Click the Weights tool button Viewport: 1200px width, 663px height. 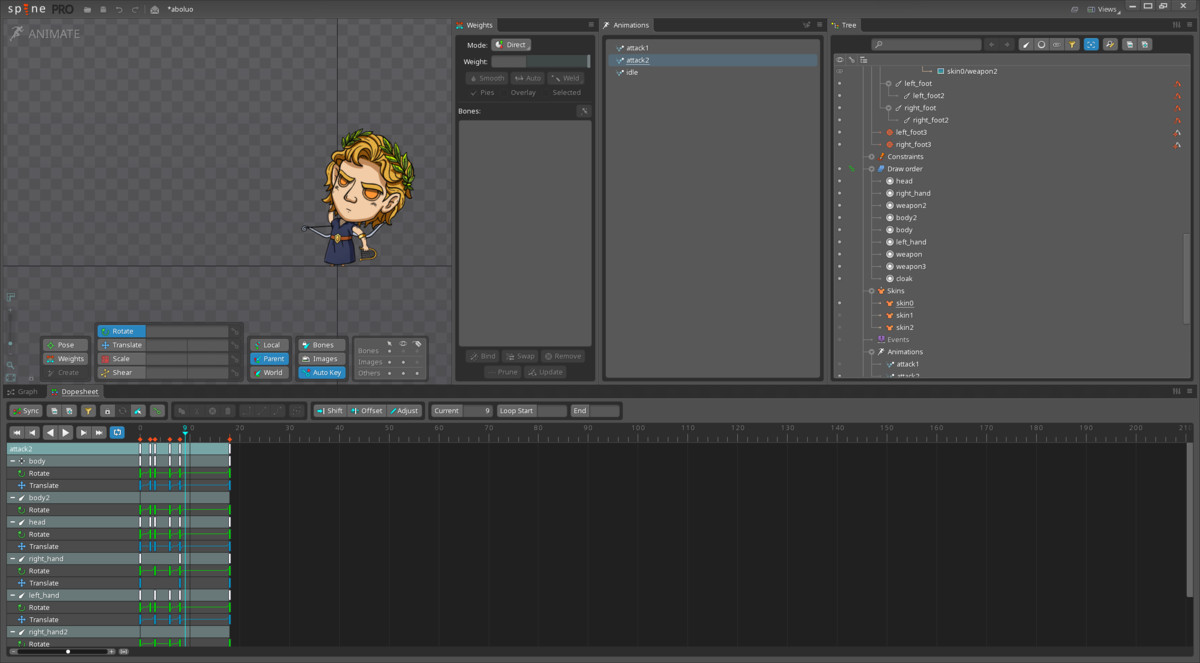(x=65, y=359)
